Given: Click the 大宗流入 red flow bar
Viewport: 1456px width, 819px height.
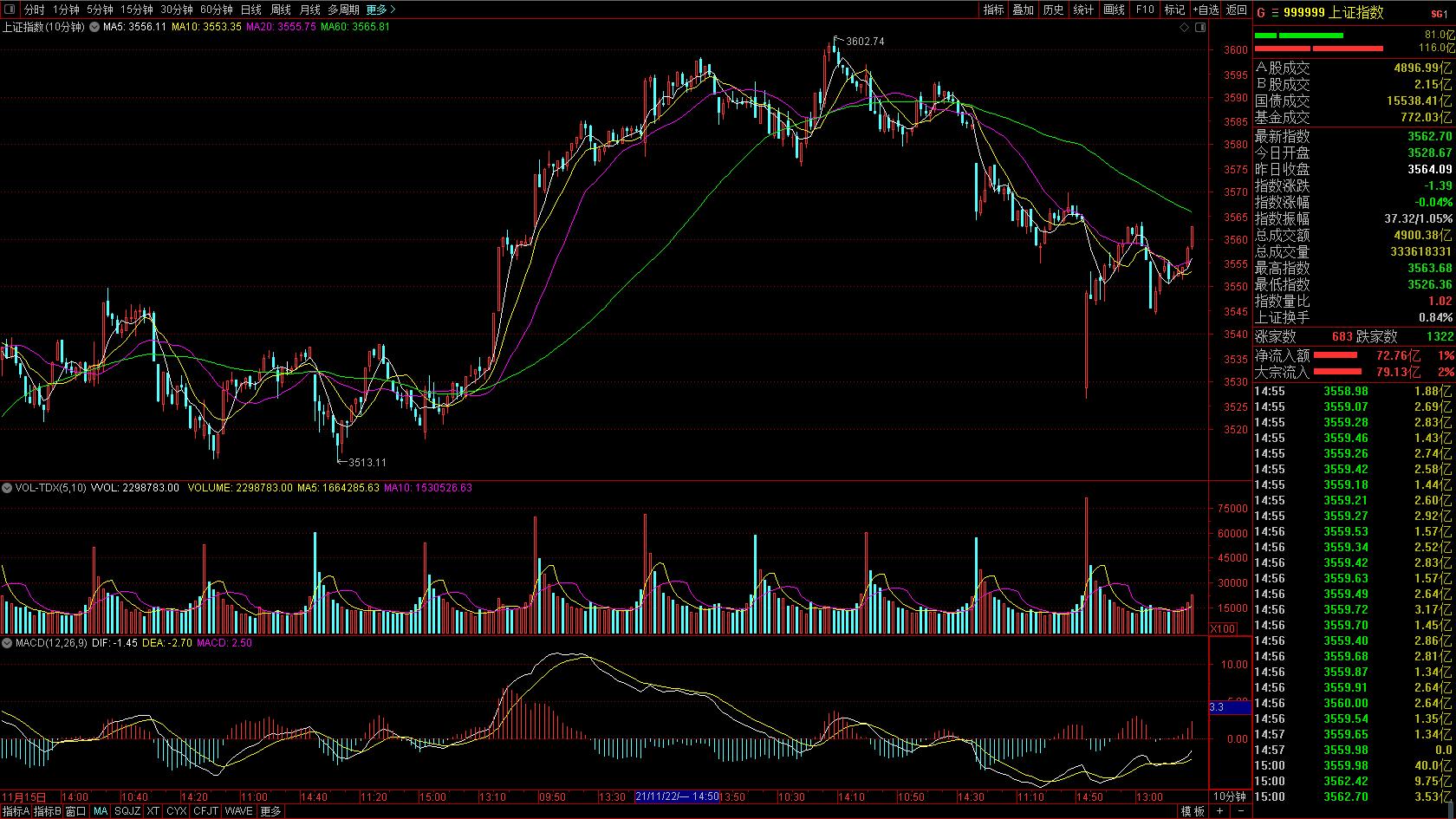Looking at the screenshot, I should [x=1336, y=372].
